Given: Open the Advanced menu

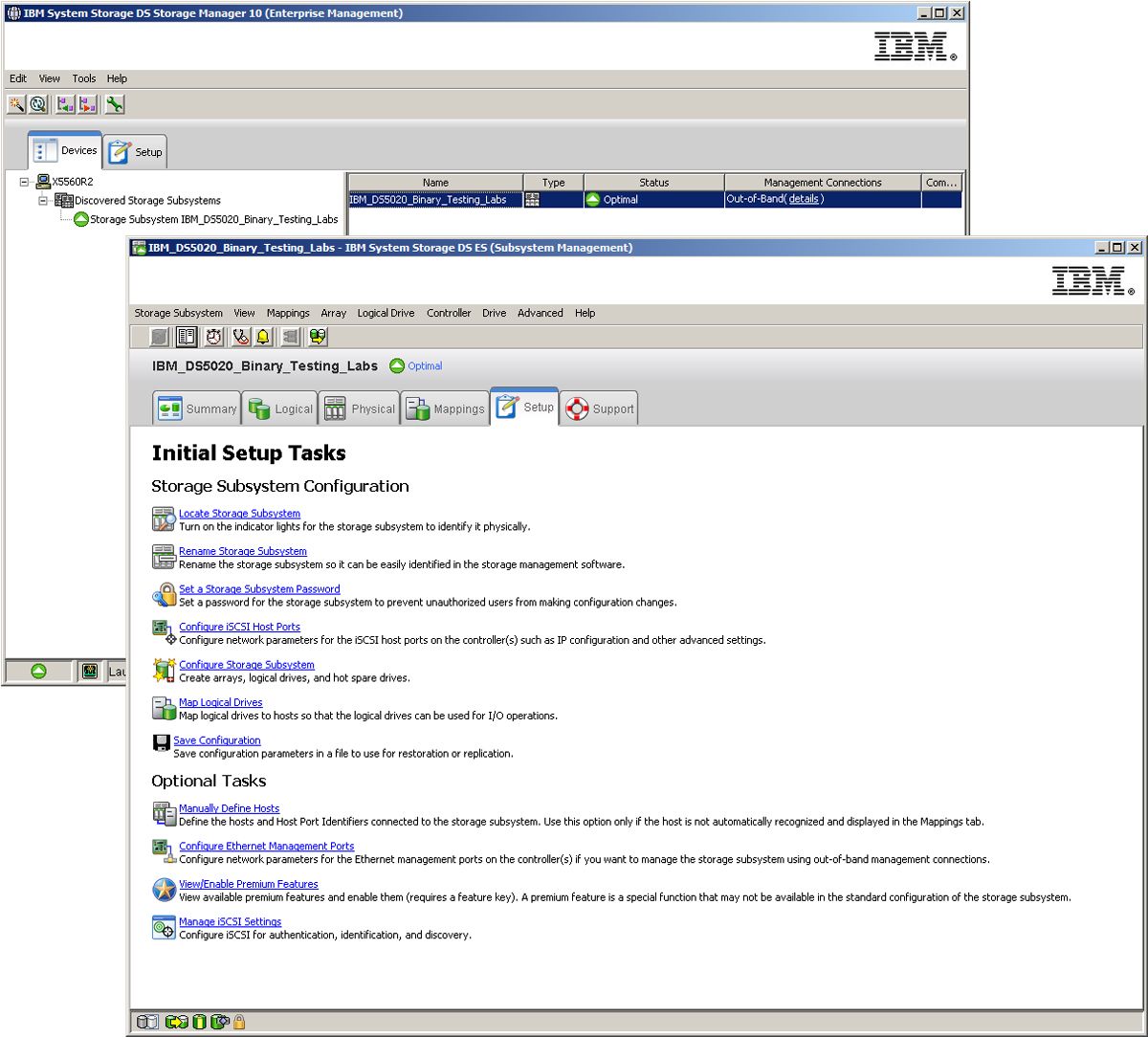Looking at the screenshot, I should 541,313.
